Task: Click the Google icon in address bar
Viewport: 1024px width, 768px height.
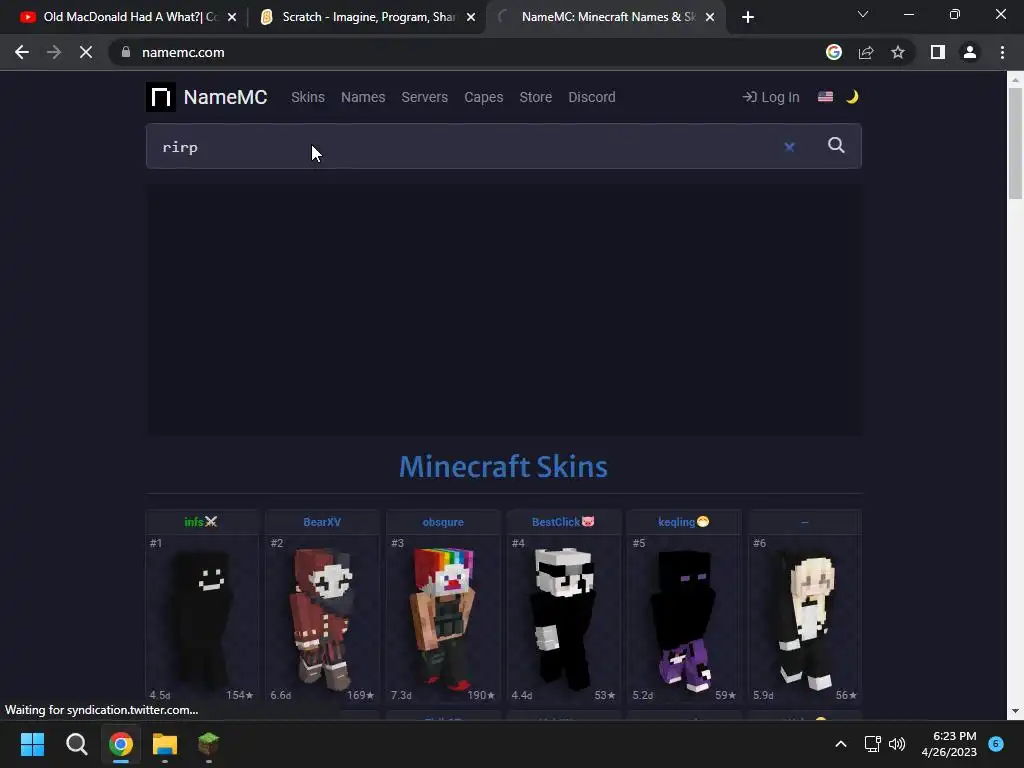Action: coord(834,52)
